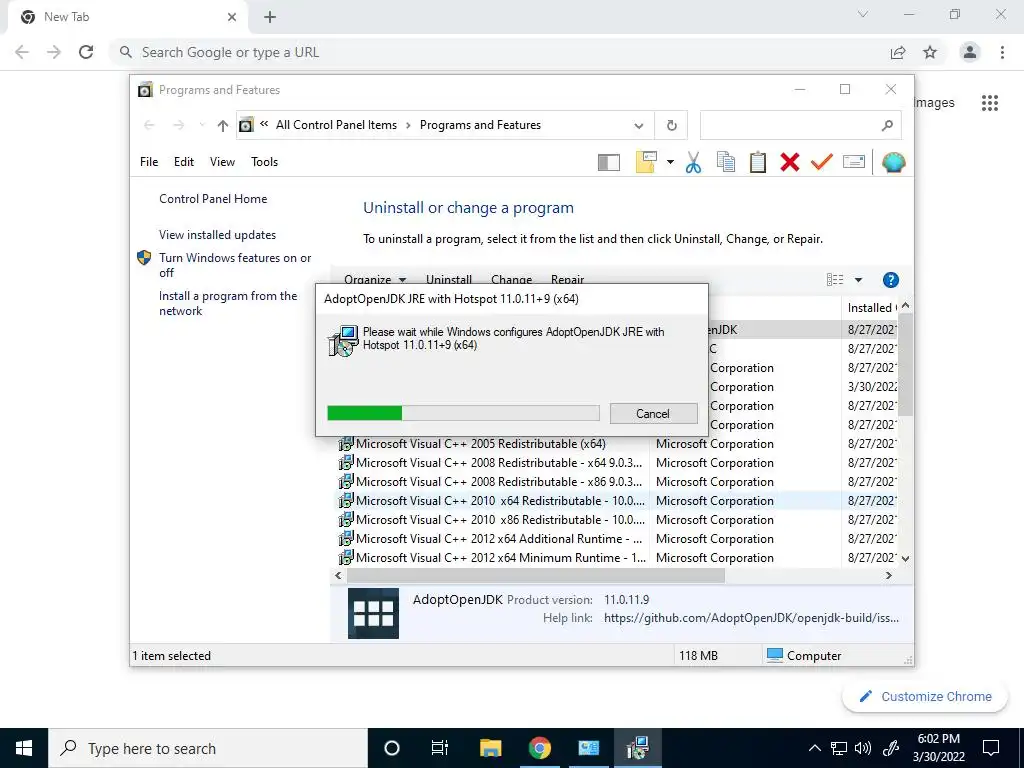
Task: Click the Back arrow in Programs and Features
Action: pos(149,125)
